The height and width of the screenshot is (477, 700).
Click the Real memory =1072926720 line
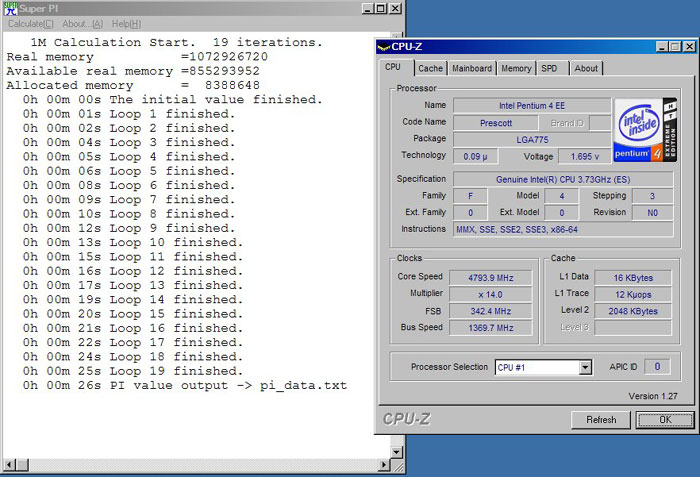click(x=137, y=57)
